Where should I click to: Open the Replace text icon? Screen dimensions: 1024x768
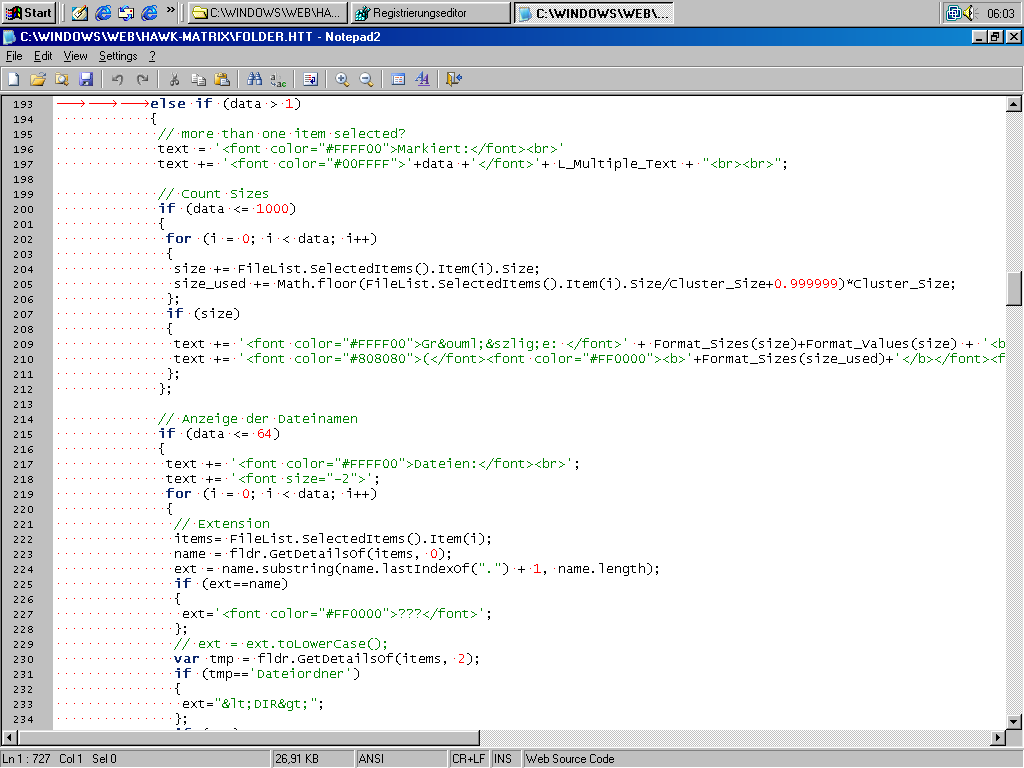click(278, 80)
